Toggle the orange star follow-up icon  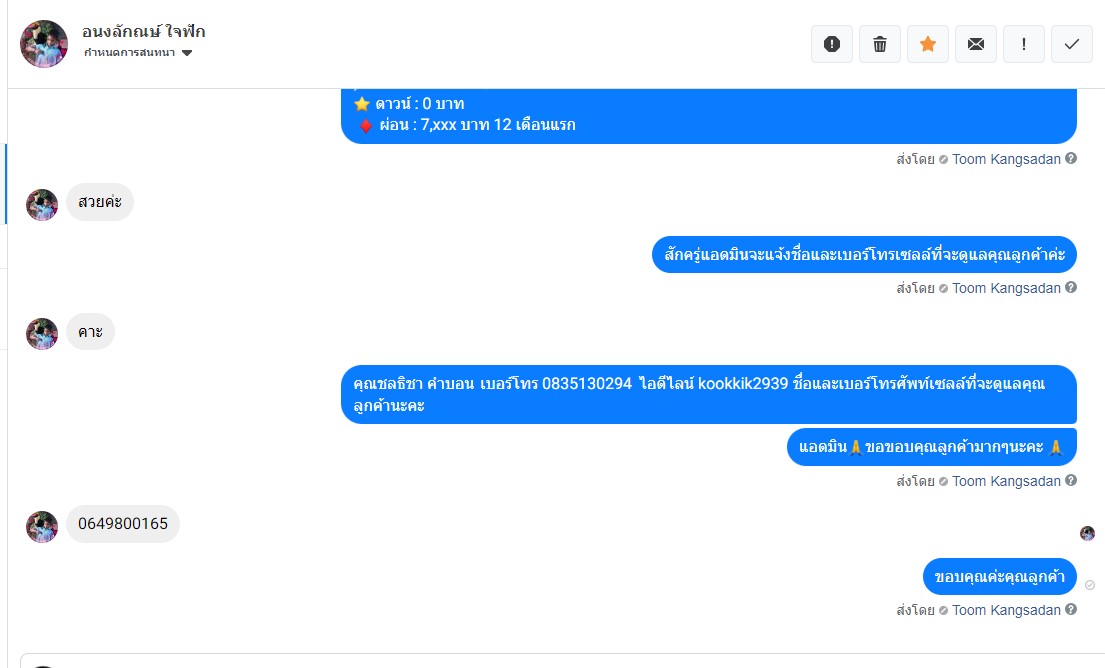click(927, 44)
